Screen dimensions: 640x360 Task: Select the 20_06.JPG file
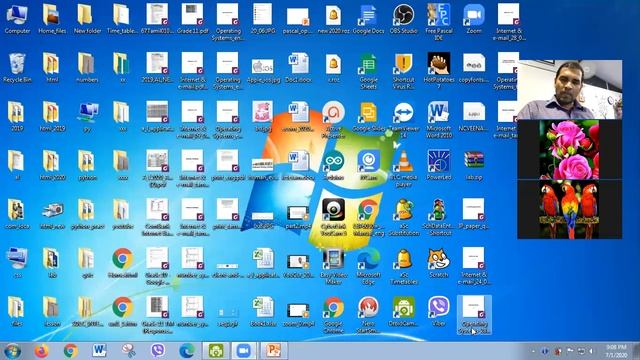point(263,18)
